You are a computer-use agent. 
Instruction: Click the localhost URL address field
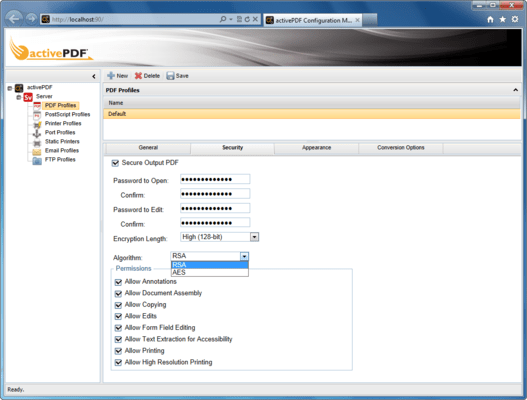134,19
